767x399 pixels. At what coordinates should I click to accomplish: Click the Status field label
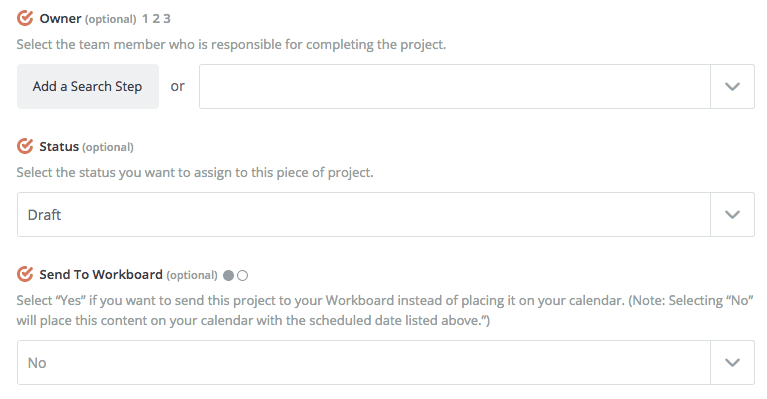59,147
